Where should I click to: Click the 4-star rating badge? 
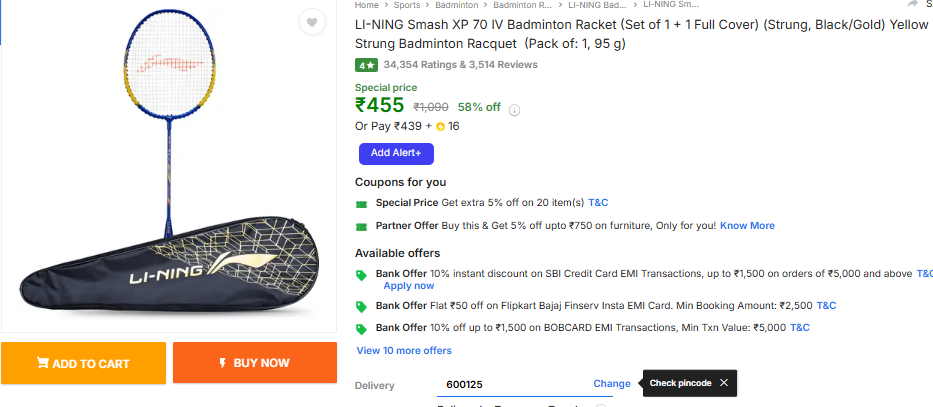coord(366,65)
